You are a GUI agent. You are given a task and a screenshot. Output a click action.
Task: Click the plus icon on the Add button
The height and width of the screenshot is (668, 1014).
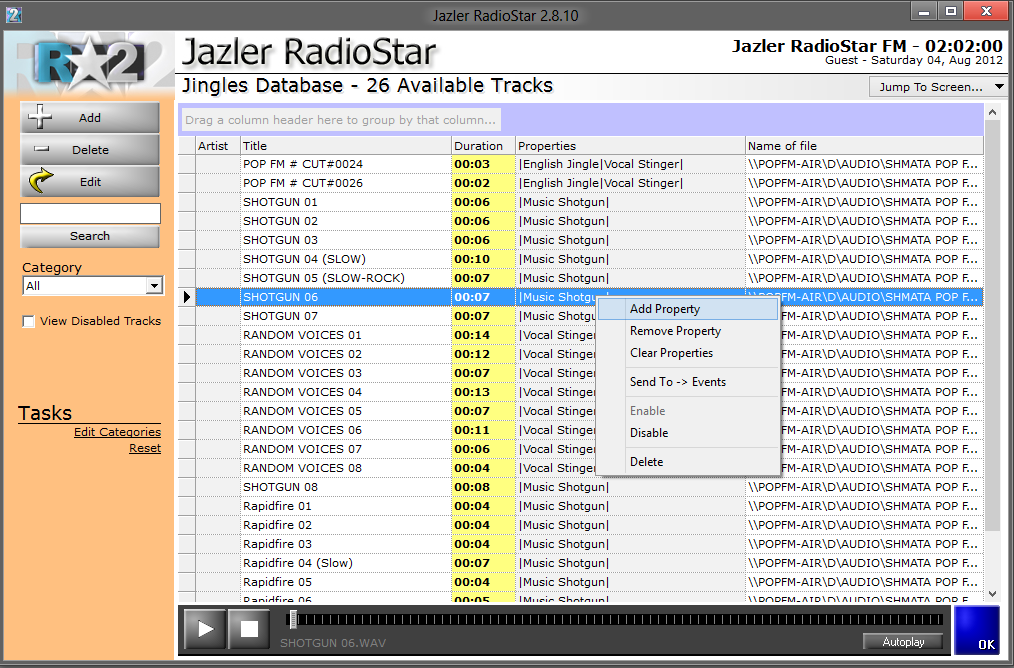[x=40, y=118]
